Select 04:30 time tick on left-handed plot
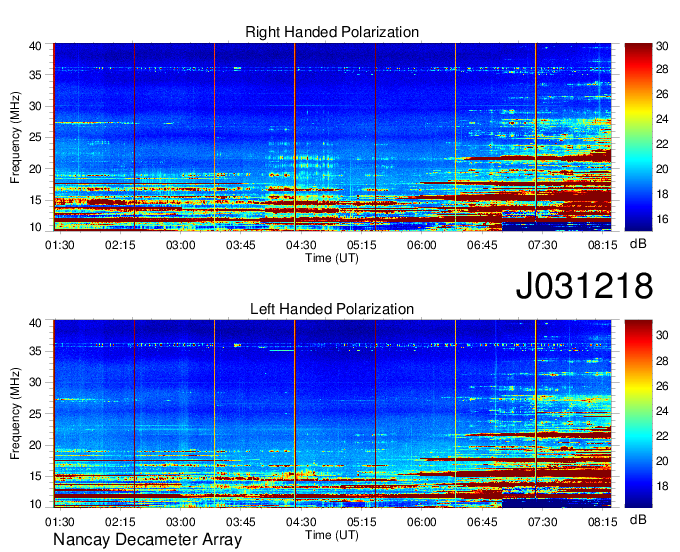Viewport: 680px width, 552px height. [301, 522]
